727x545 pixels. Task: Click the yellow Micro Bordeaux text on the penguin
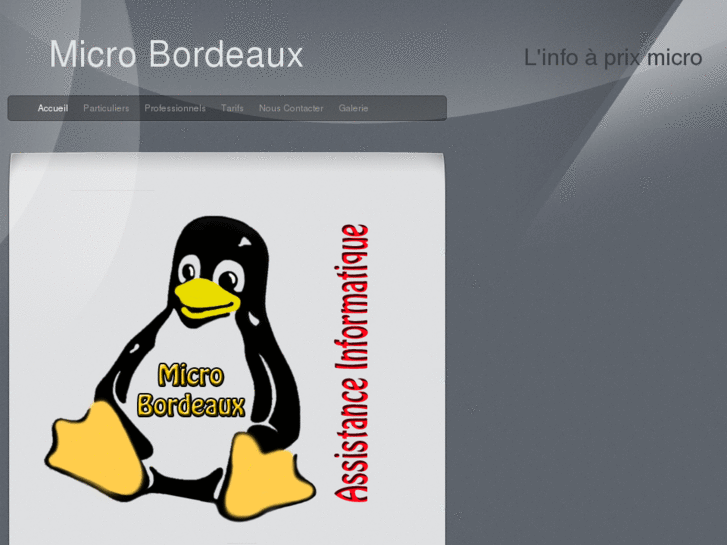pos(191,390)
